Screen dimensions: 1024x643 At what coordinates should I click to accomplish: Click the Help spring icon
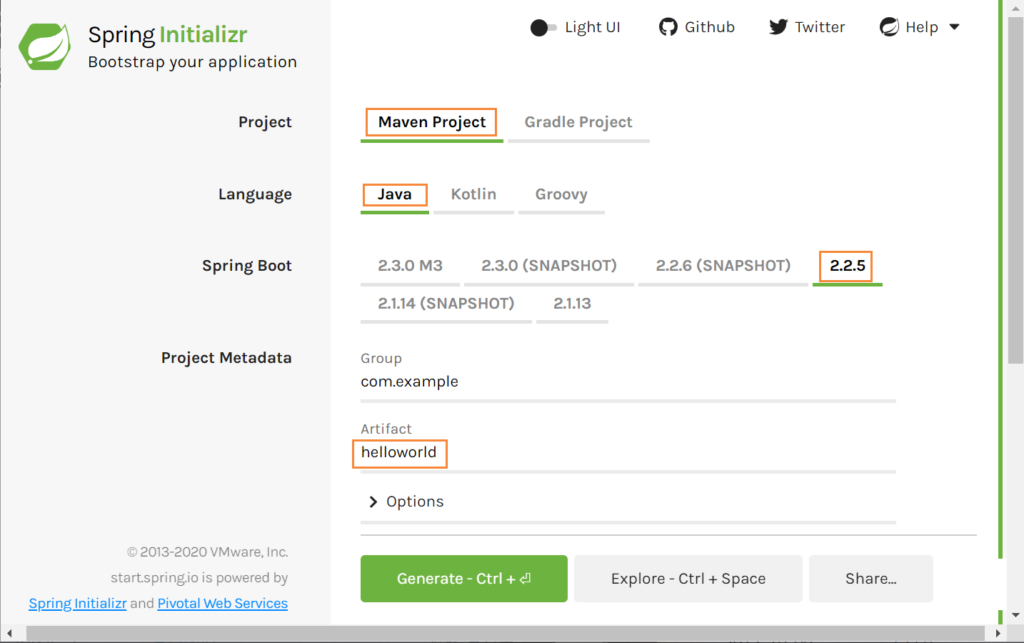889,27
